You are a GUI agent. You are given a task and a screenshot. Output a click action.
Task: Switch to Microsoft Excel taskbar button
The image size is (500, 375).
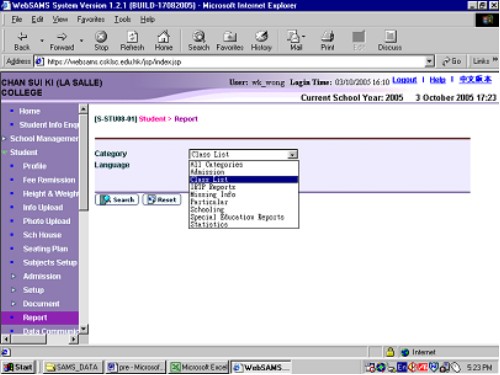click(199, 367)
